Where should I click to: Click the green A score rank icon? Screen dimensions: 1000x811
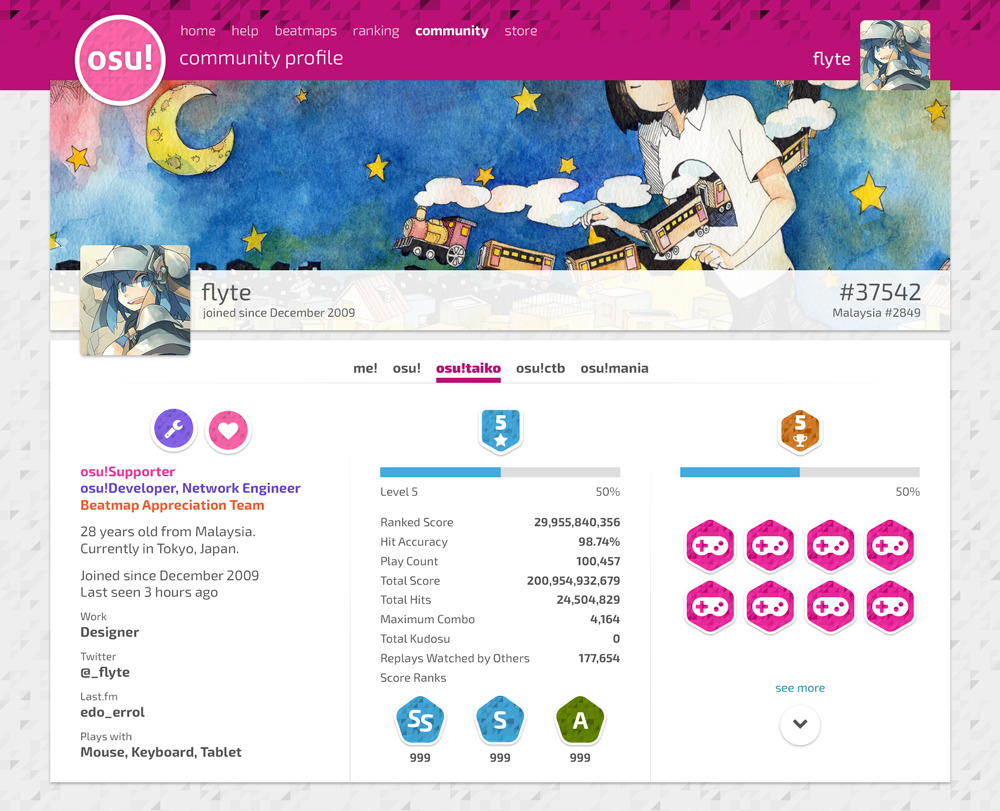tap(580, 721)
